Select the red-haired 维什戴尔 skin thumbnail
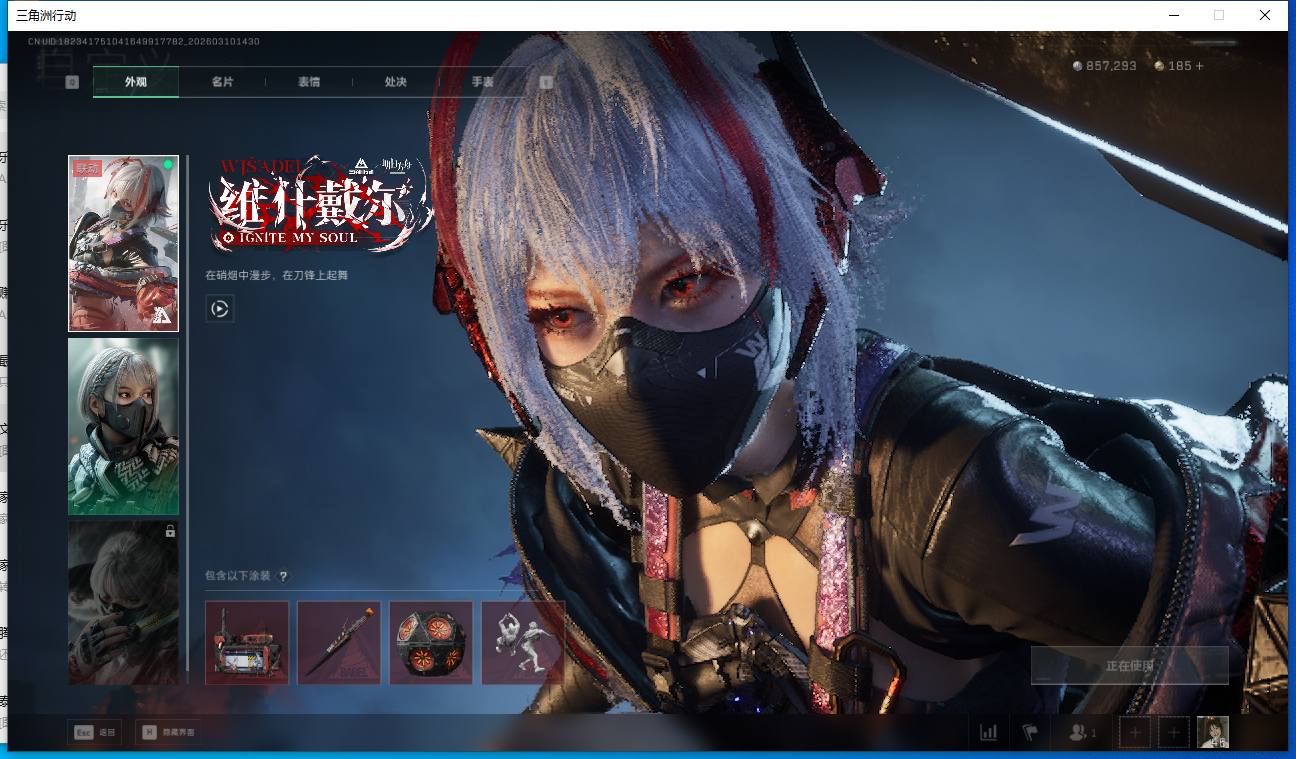 click(x=123, y=243)
